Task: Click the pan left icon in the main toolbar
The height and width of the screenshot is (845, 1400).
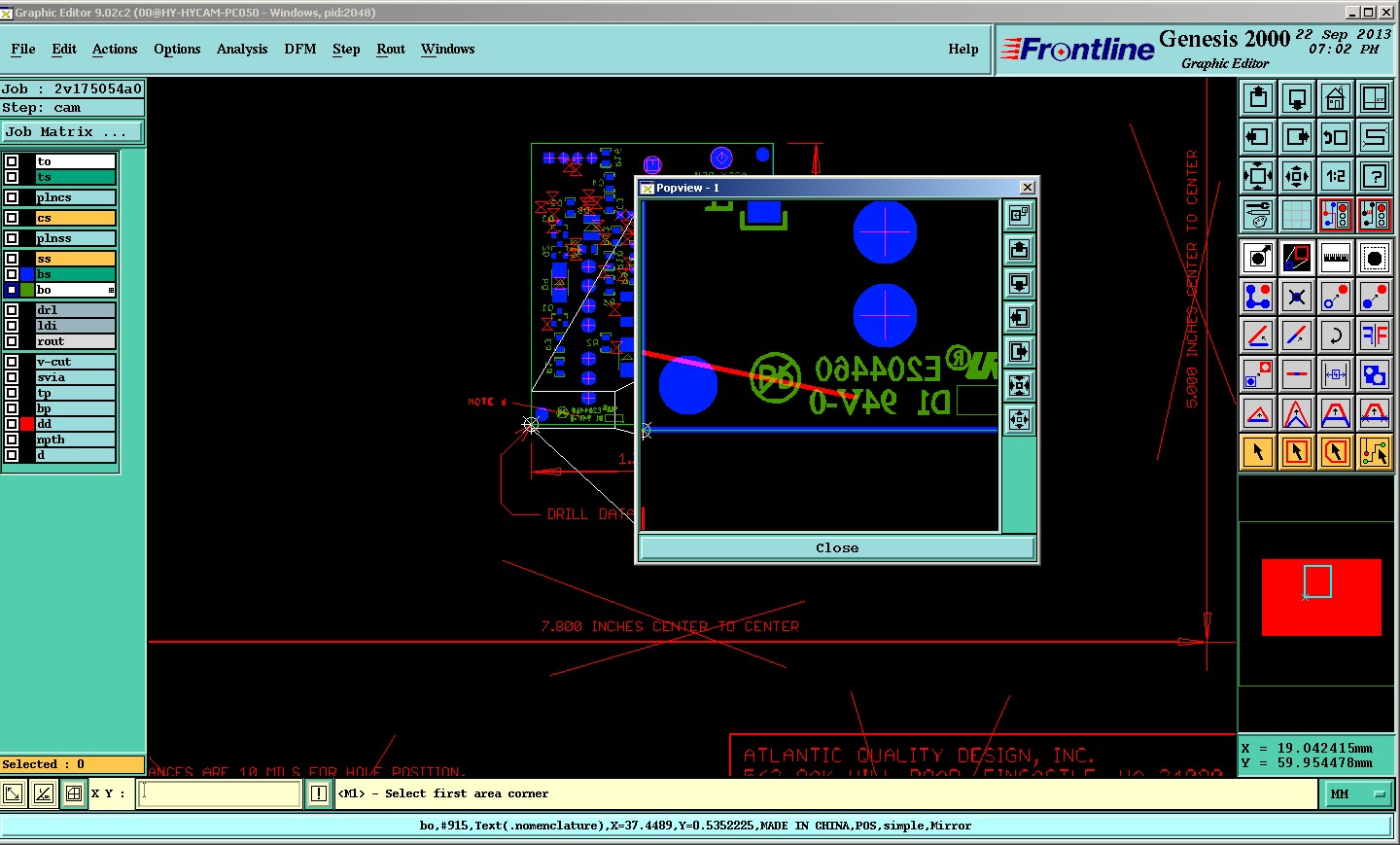Action: [1259, 137]
